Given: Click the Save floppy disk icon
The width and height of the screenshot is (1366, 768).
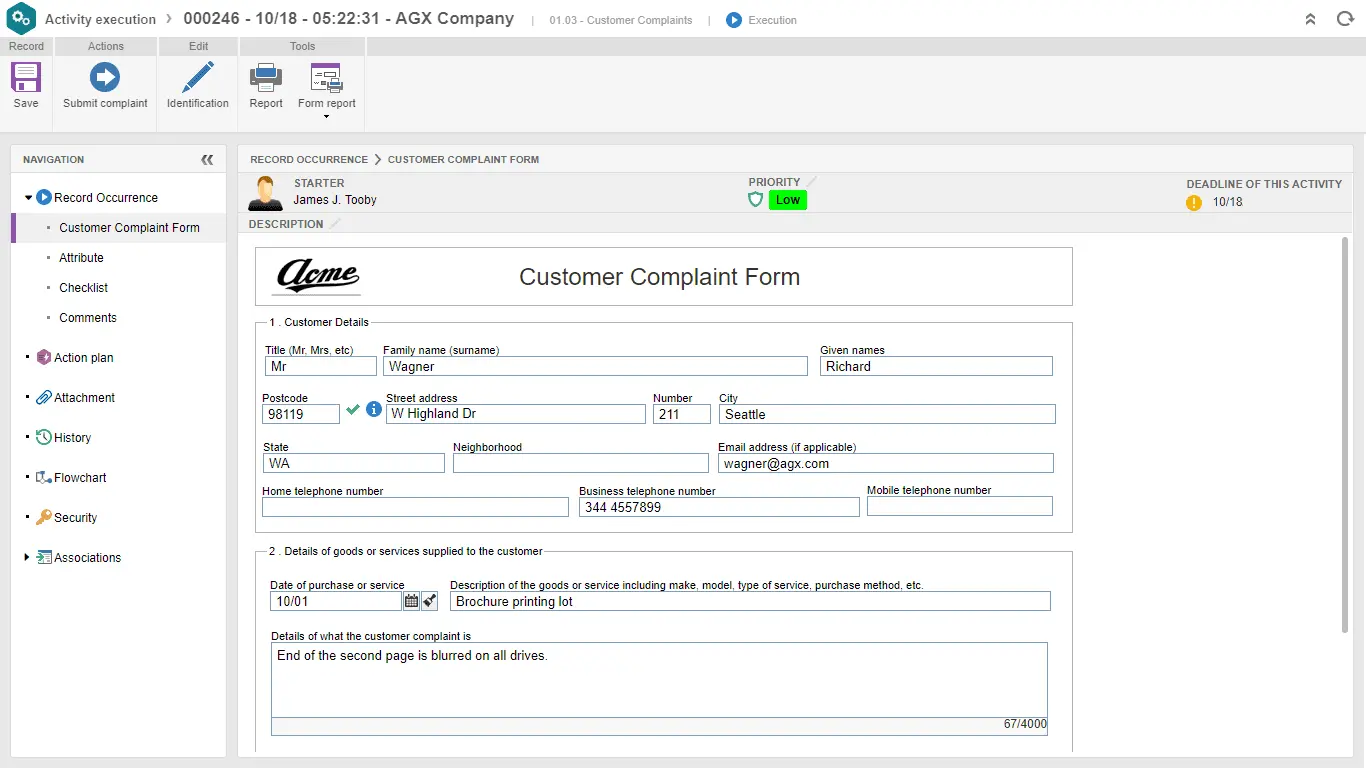Looking at the screenshot, I should click(26, 78).
